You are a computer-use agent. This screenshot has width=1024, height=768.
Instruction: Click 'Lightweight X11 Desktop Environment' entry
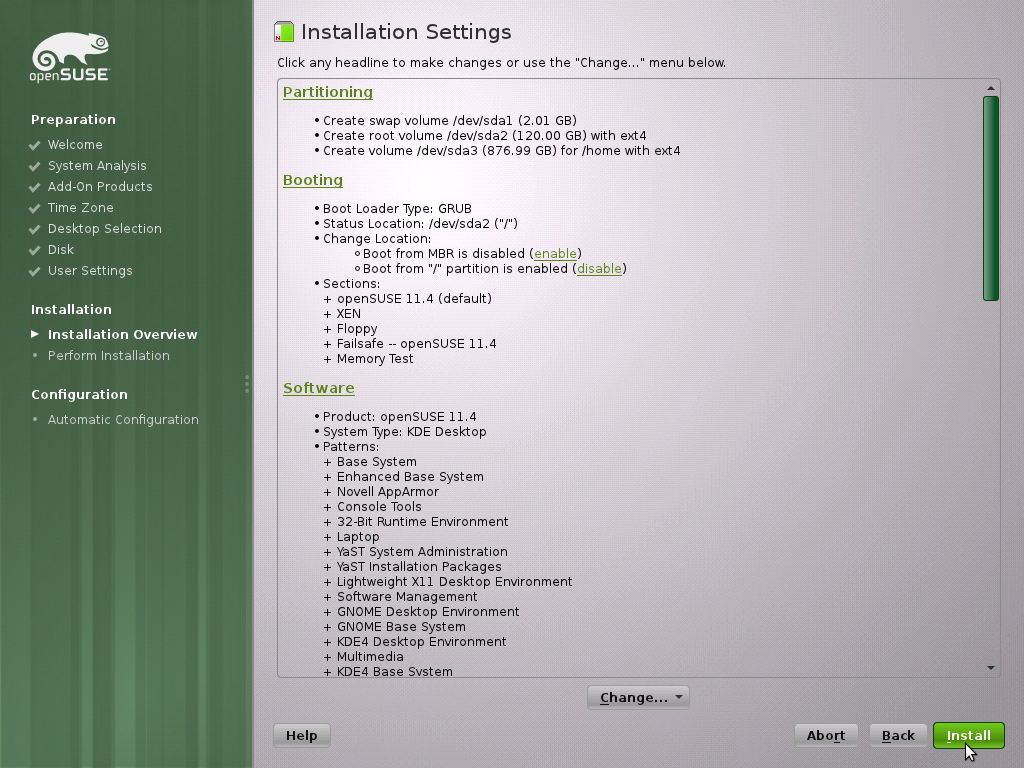(455, 582)
